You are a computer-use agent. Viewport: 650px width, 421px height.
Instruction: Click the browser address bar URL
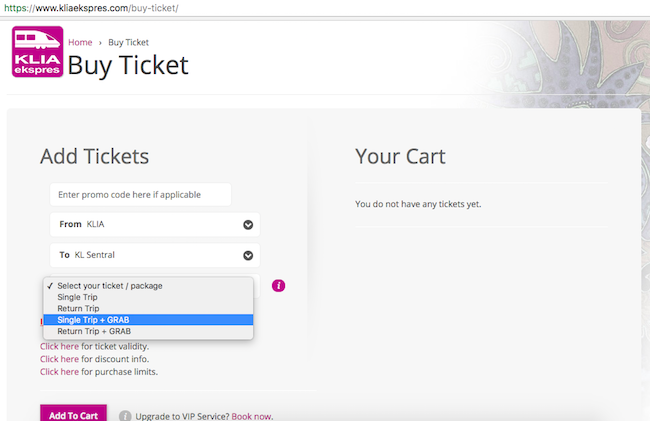tap(90, 8)
